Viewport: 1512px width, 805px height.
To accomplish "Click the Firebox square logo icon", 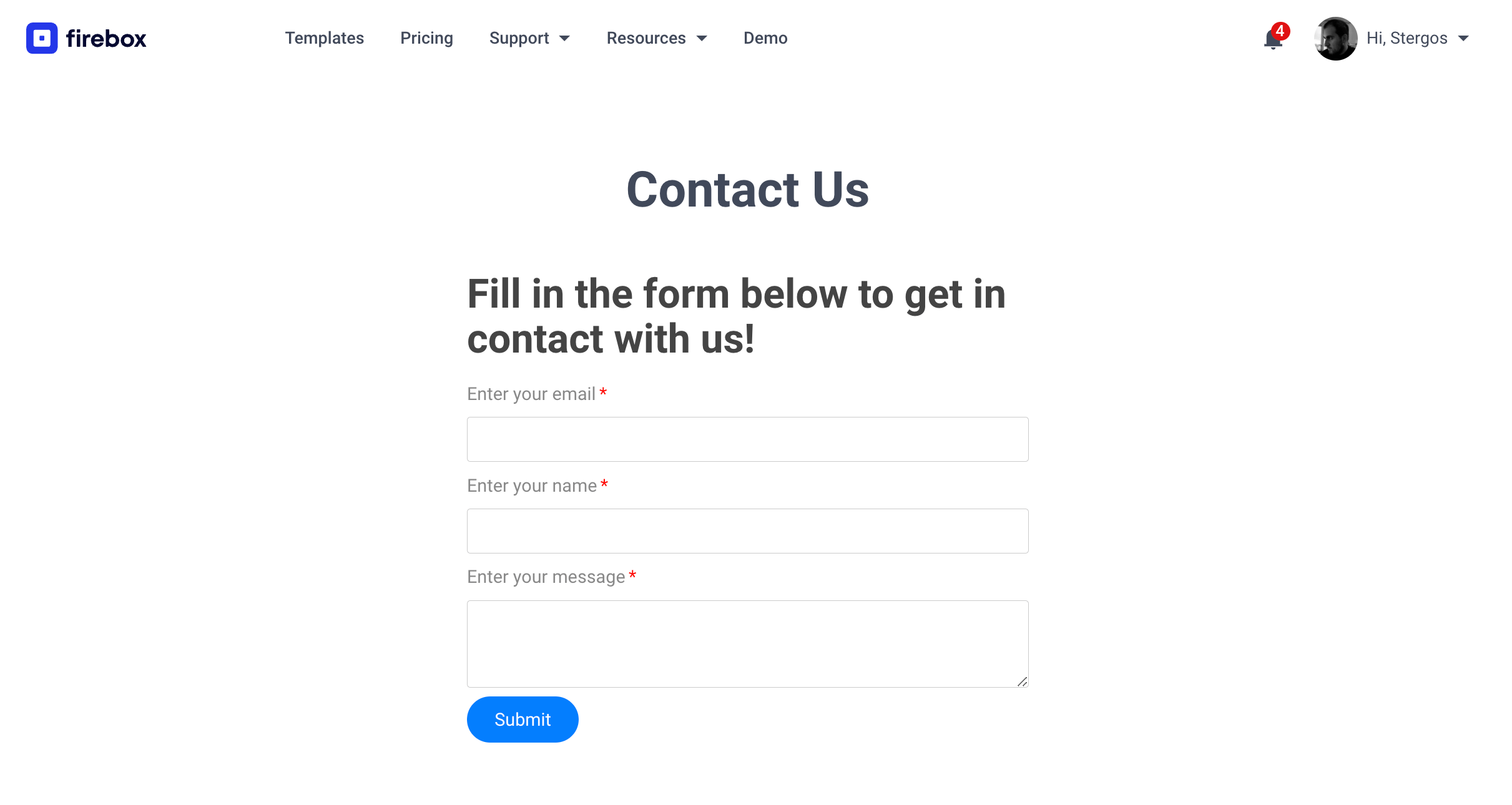I will coord(42,38).
